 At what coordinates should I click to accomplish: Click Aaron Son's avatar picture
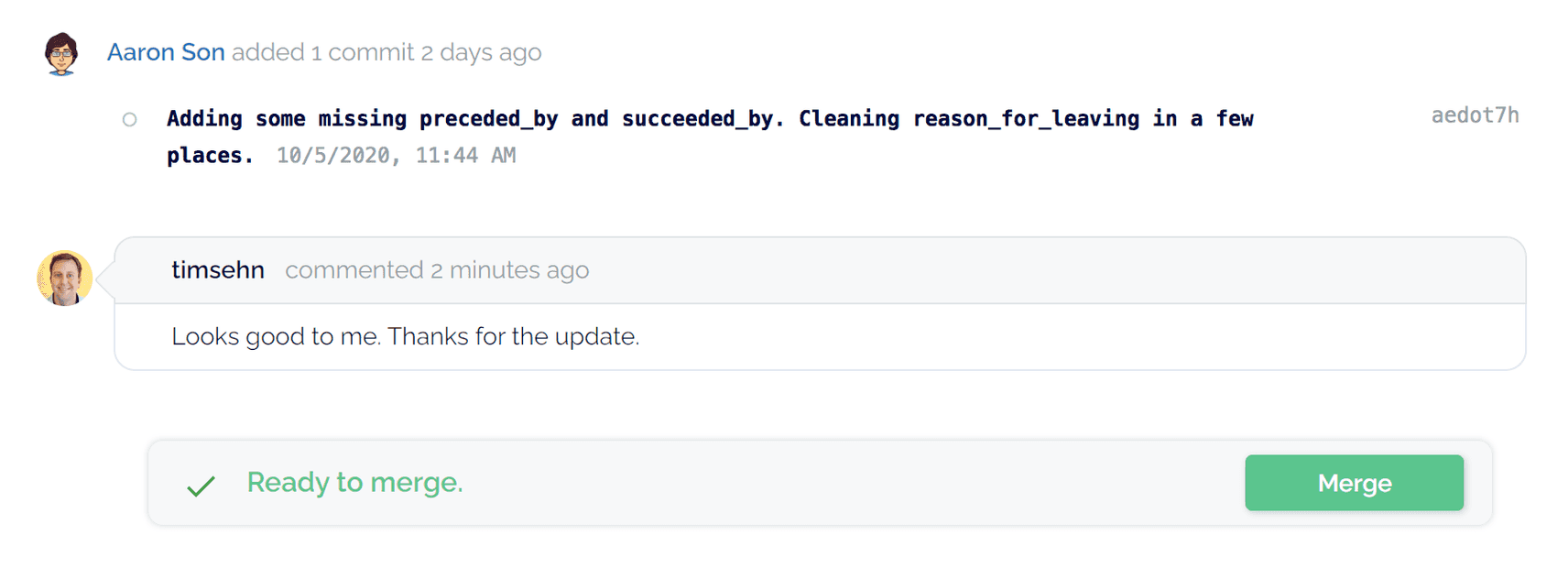point(61,54)
